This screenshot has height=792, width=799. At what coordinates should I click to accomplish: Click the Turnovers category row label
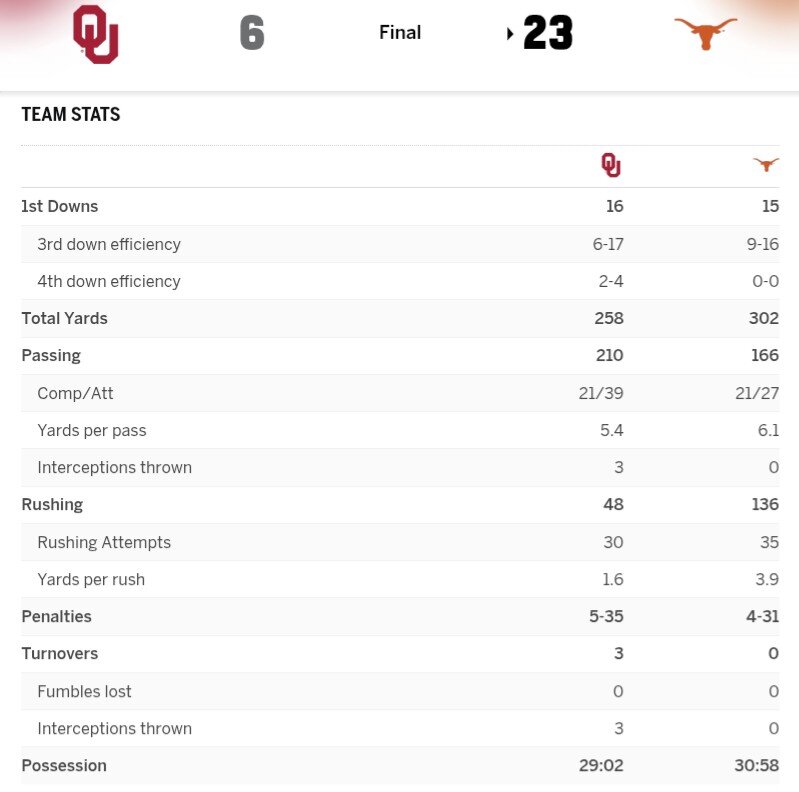[60, 653]
